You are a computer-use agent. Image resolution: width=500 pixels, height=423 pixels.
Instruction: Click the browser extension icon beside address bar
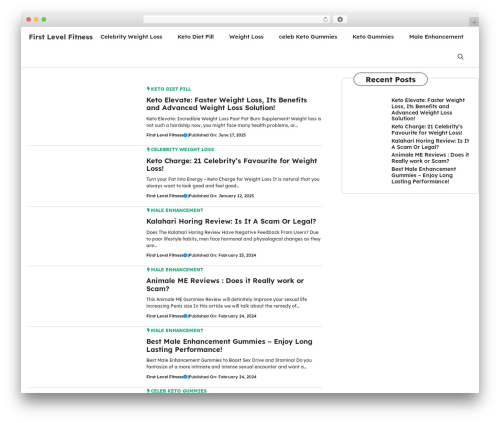340,20
